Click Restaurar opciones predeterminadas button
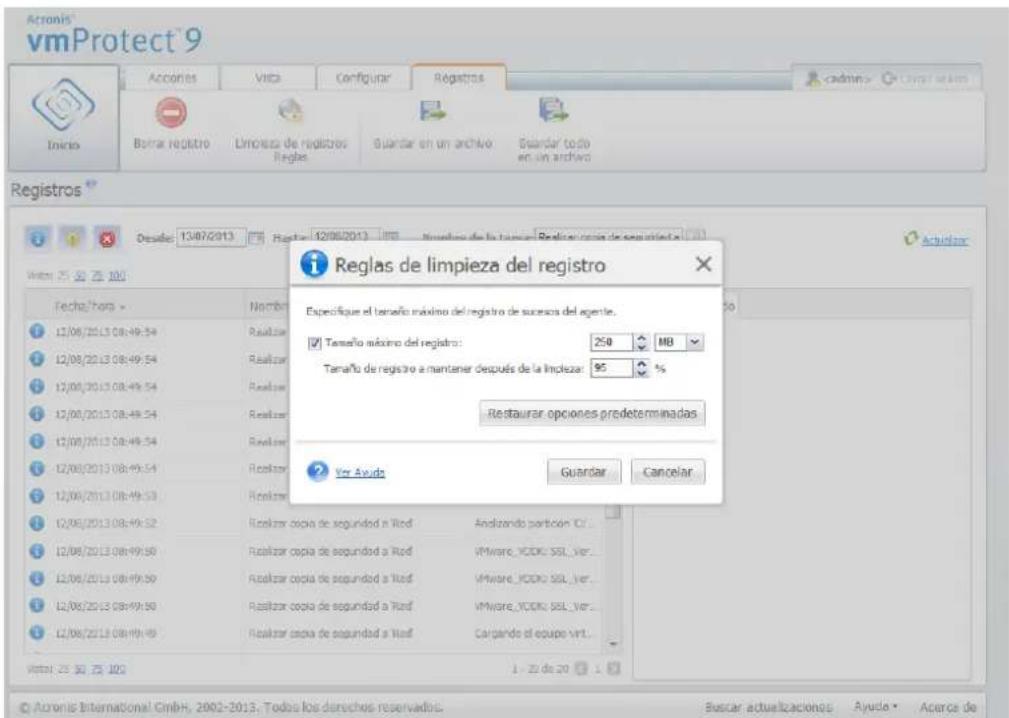 coord(592,413)
